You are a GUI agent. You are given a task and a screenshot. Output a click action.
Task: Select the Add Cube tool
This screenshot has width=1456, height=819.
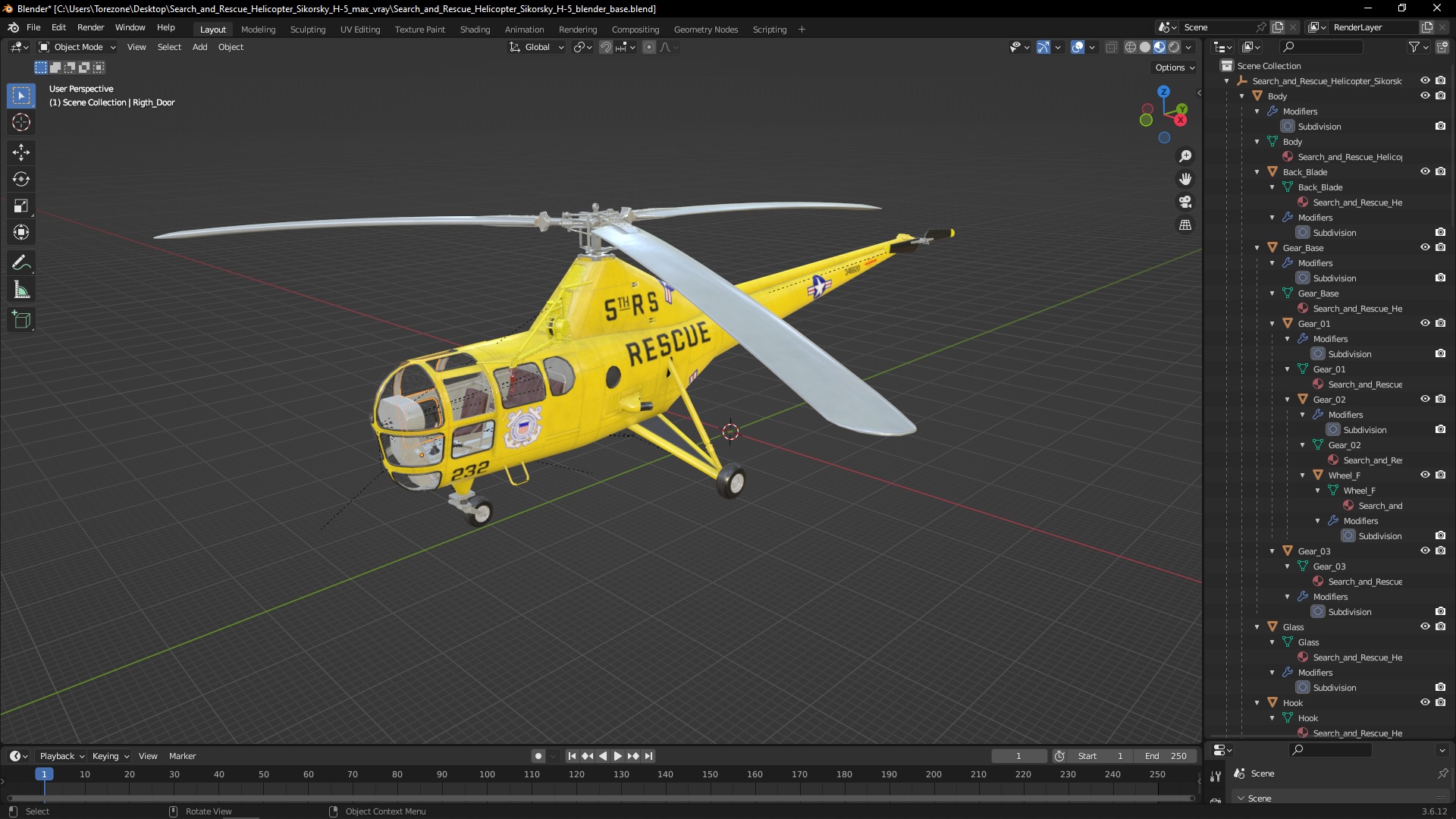(21, 320)
